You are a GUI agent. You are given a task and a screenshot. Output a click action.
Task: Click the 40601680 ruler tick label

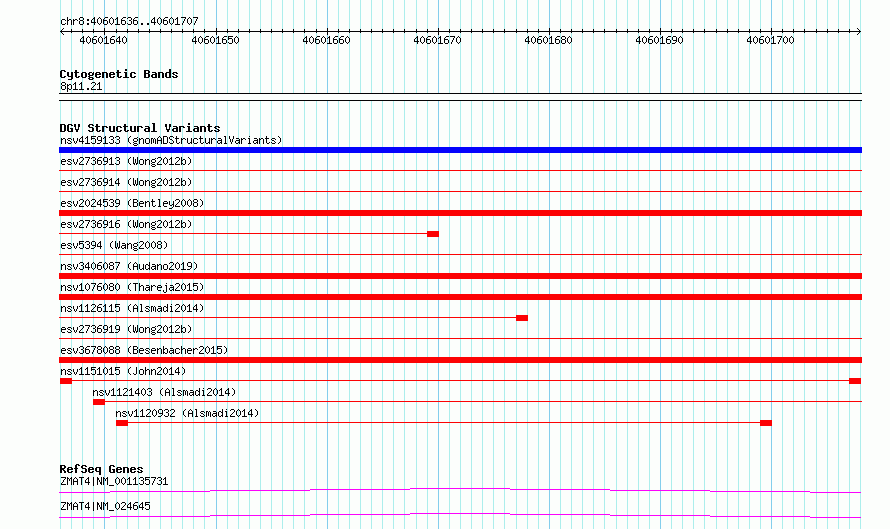tap(548, 40)
